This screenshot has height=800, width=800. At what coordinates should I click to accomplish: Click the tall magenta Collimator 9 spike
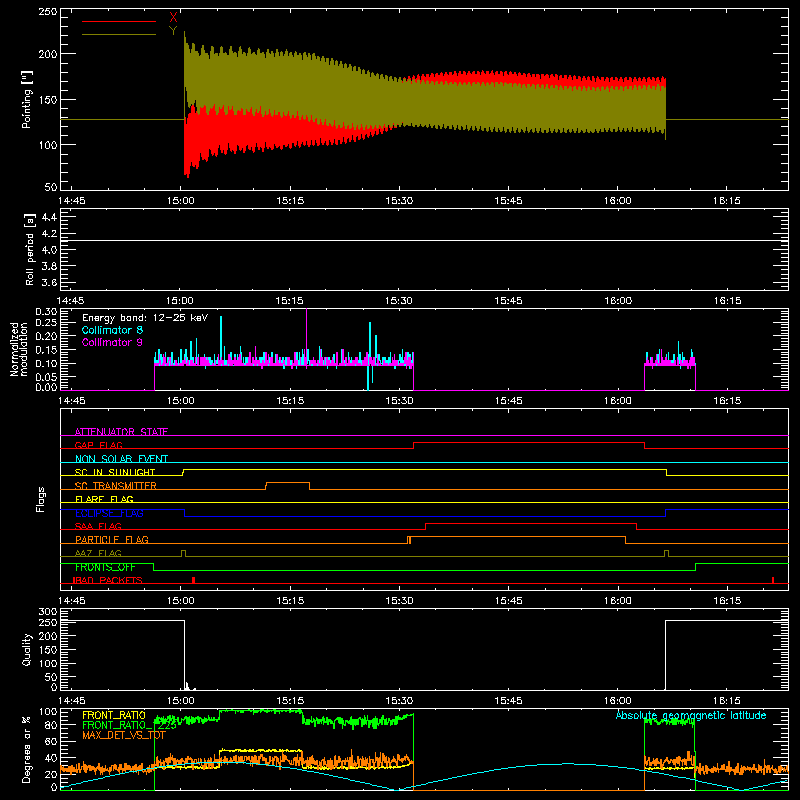306,332
